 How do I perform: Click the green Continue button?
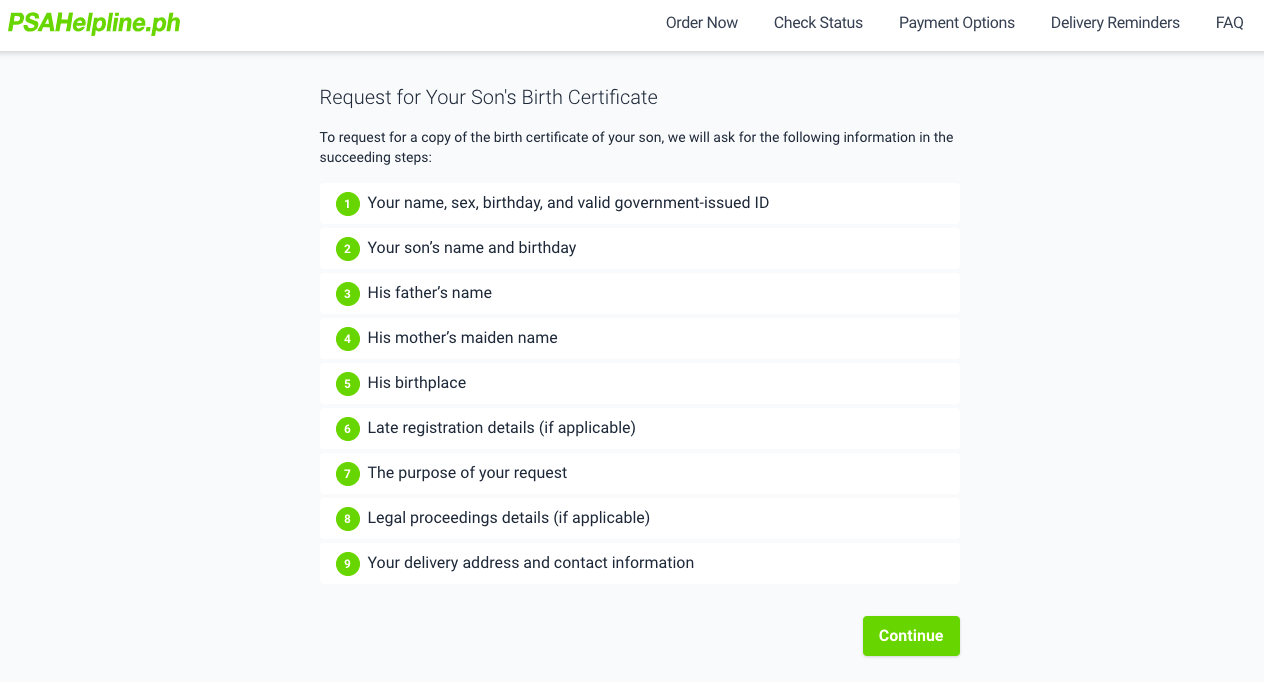(911, 636)
